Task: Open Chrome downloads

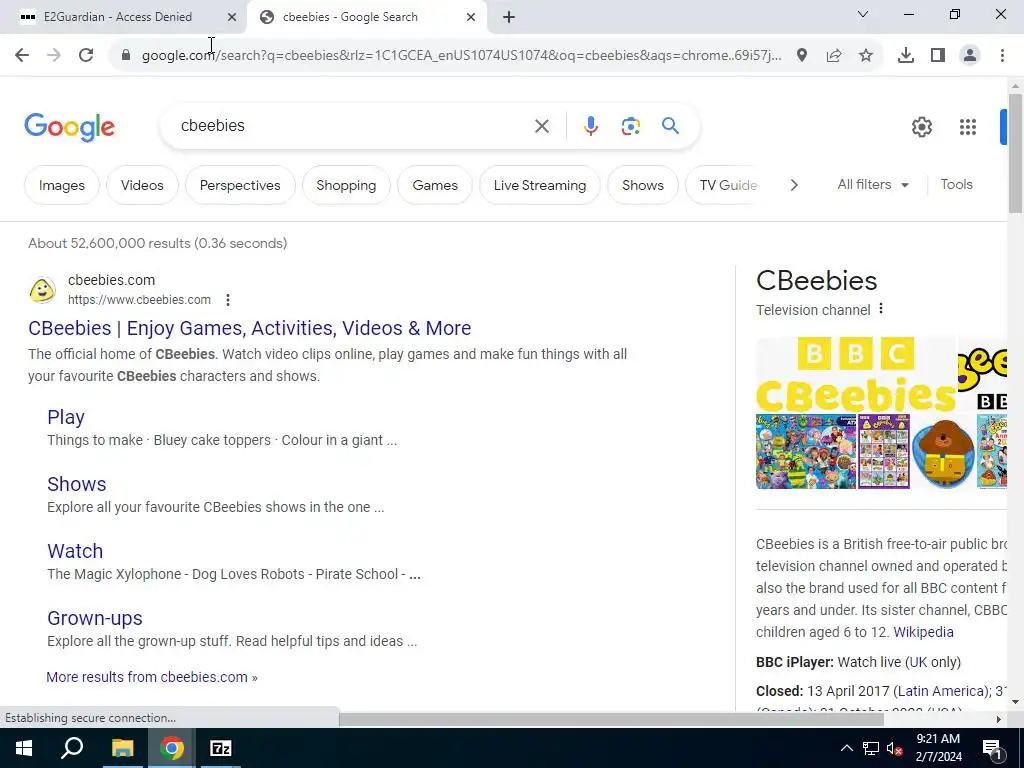Action: (906, 56)
